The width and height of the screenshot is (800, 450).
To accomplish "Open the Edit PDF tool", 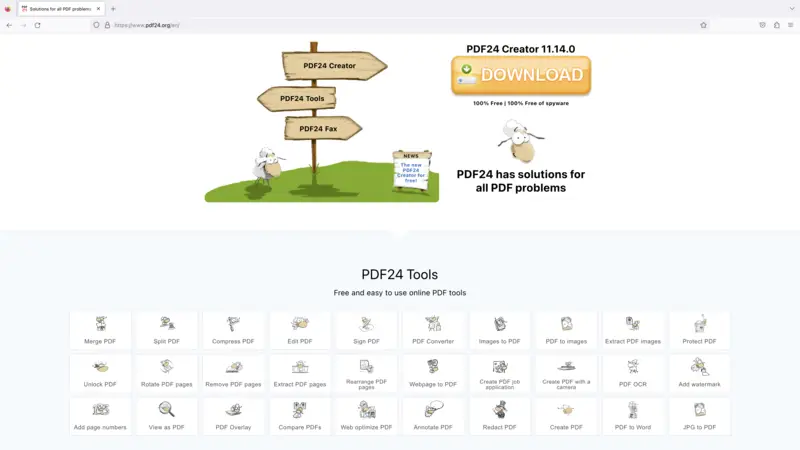I will click(299, 331).
